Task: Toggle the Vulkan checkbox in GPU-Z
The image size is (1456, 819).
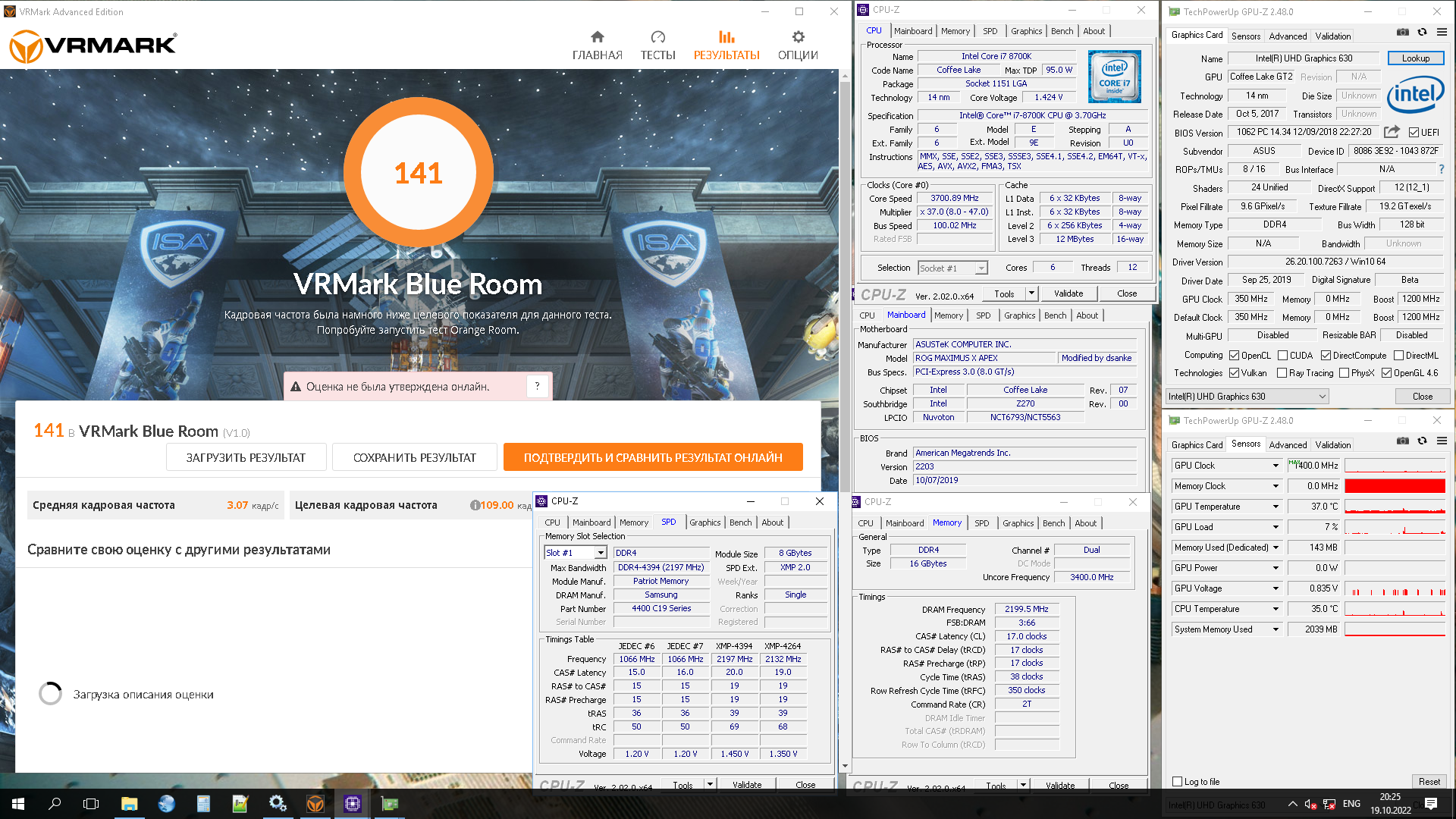Action: (1235, 373)
